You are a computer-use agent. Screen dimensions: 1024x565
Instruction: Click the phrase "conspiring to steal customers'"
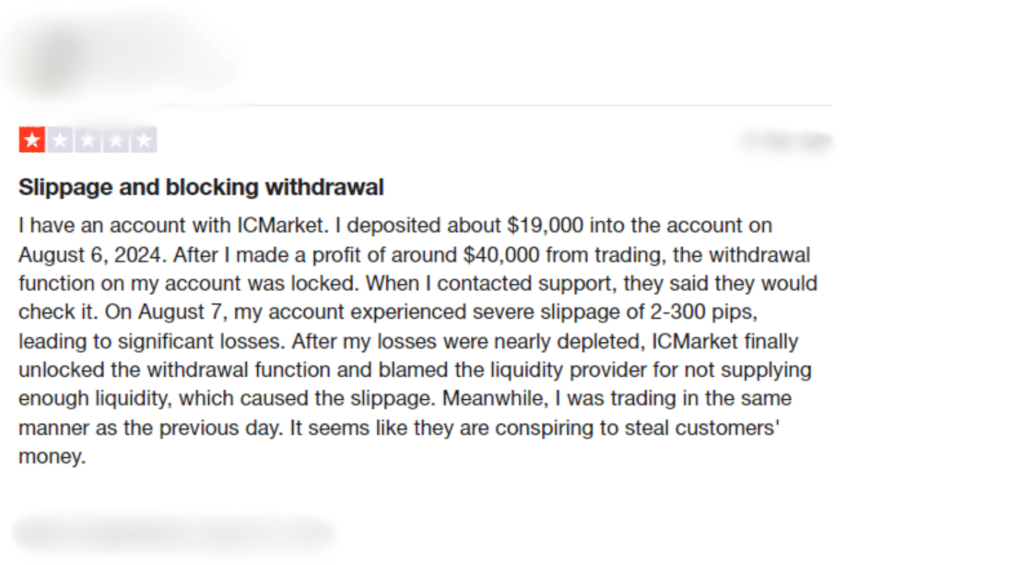[x=637, y=428]
